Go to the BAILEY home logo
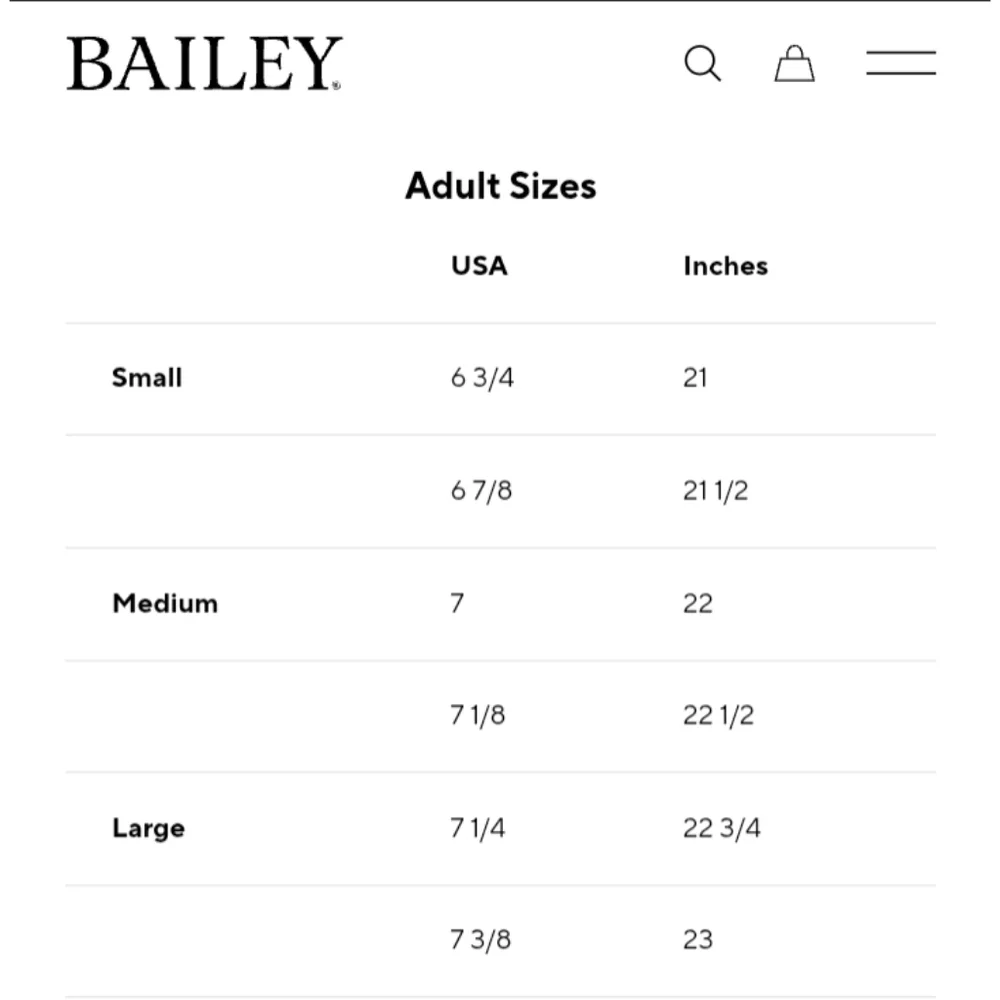This screenshot has height=1000, width=1000. pyautogui.click(x=205, y=64)
